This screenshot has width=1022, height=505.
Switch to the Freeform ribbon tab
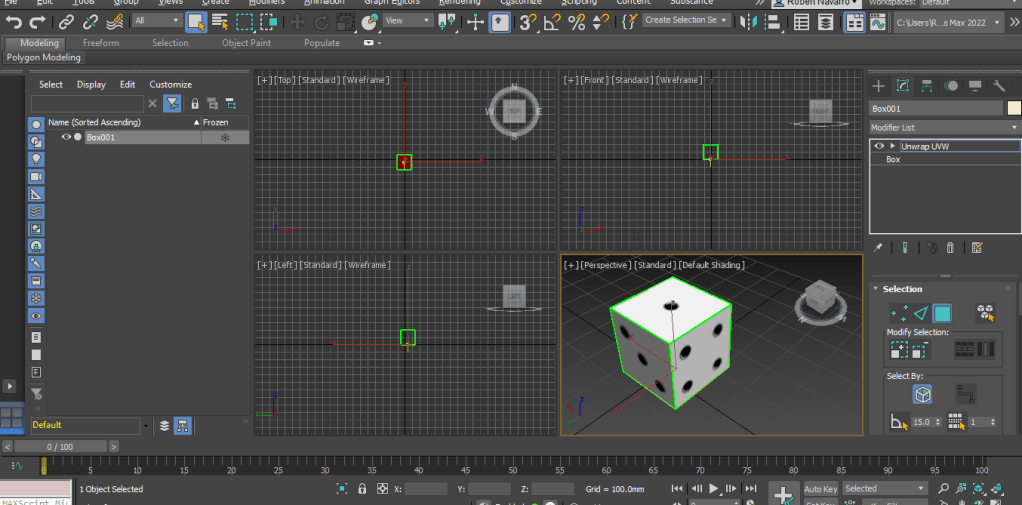click(x=100, y=43)
